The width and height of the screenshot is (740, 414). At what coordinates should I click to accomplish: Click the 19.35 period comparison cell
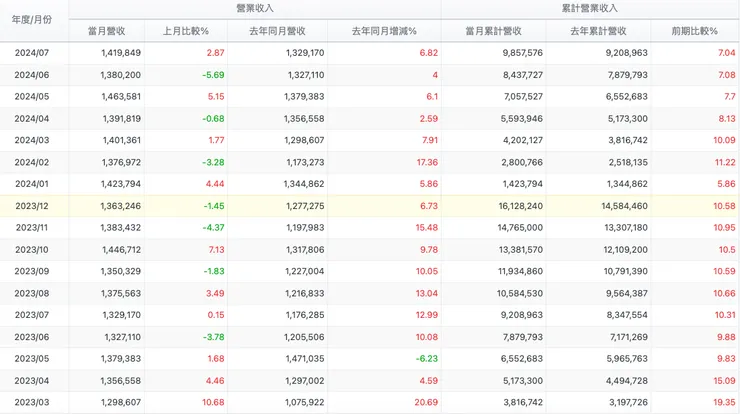click(724, 403)
